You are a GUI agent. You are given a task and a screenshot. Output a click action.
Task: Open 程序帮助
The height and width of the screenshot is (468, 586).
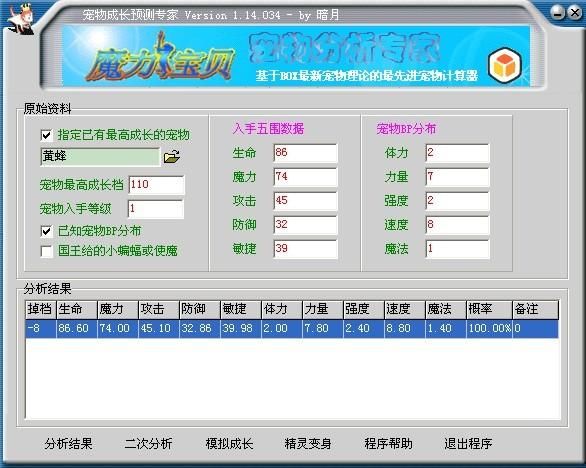click(388, 444)
